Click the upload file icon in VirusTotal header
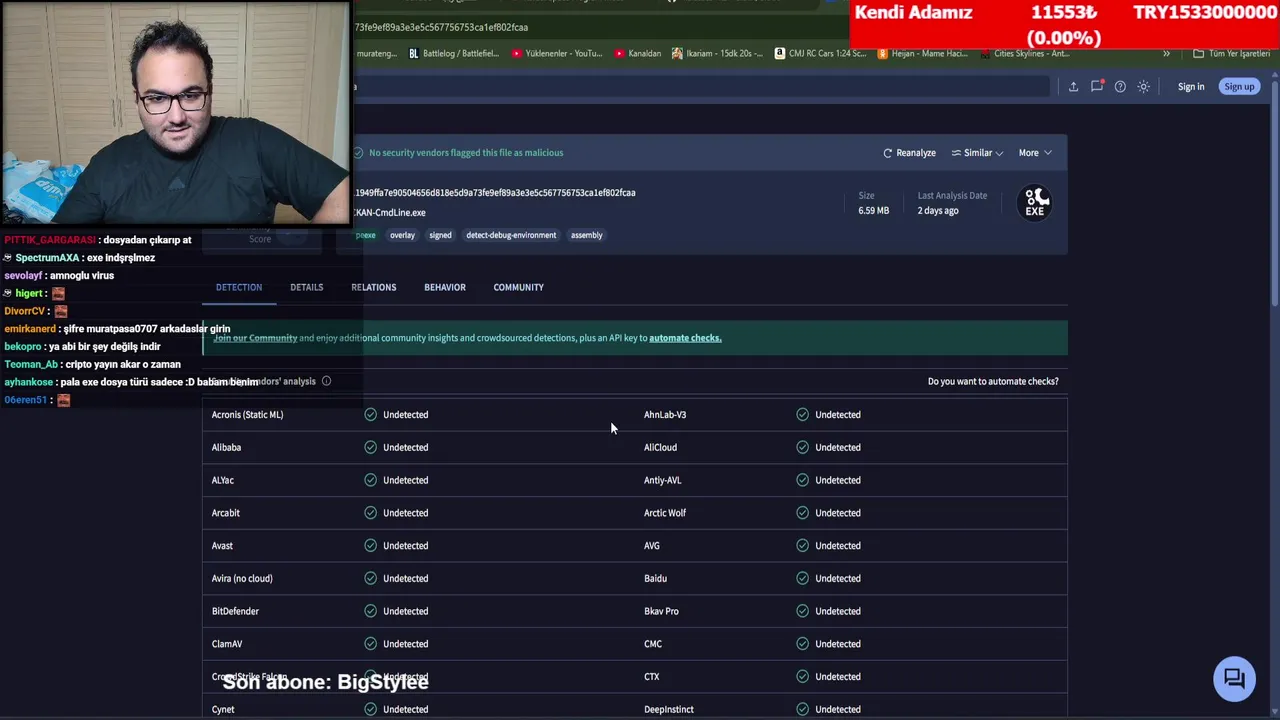Image resolution: width=1280 pixels, height=720 pixels. 1073,87
